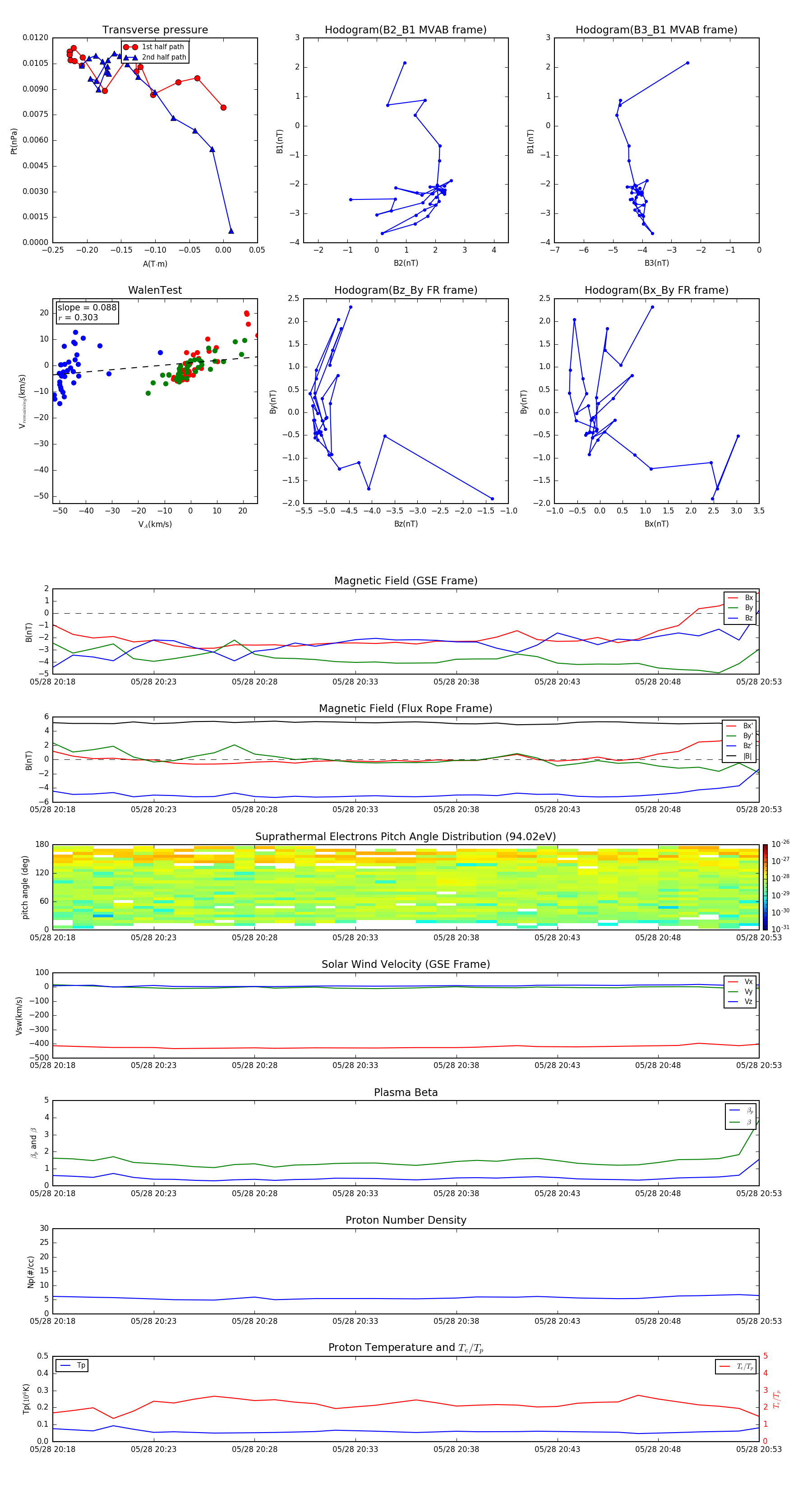Click the "2nd half path" legend entry
This screenshot has height=1489, width=812.
click(156, 57)
